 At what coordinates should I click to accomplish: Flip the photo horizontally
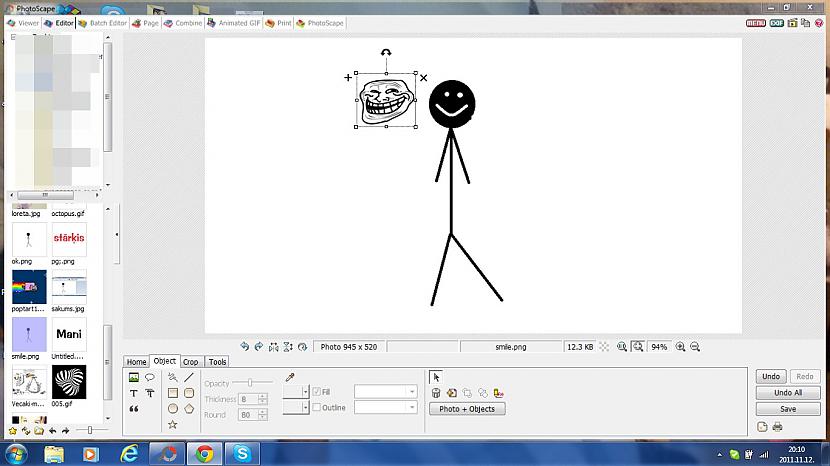(273, 347)
